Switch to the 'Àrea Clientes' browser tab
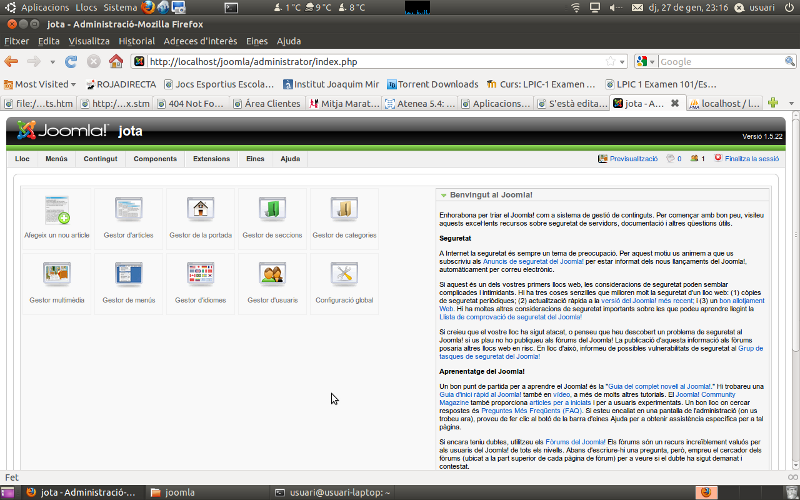800x500 pixels. [266, 103]
